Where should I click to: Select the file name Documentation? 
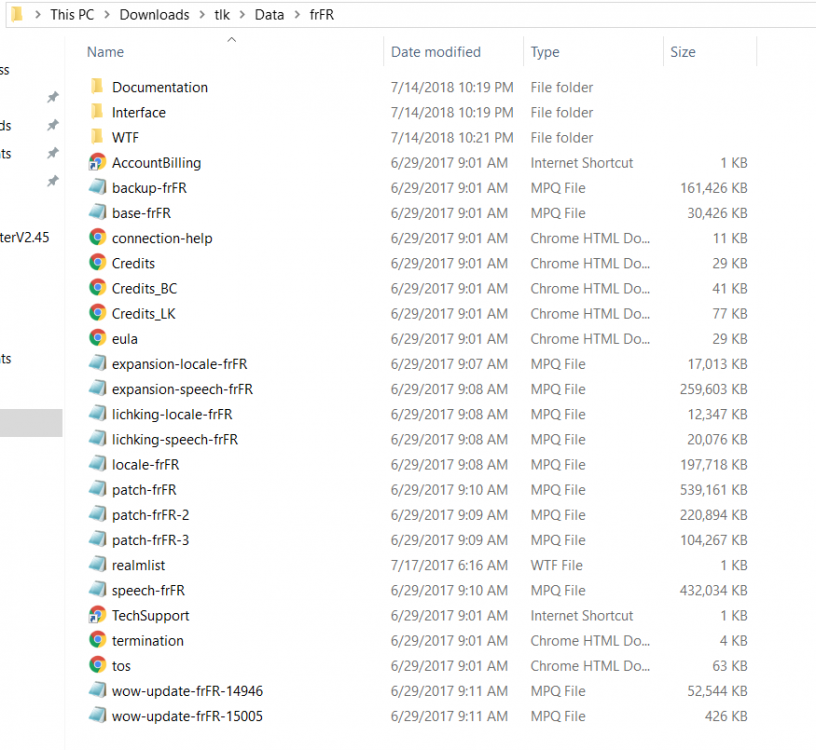160,87
